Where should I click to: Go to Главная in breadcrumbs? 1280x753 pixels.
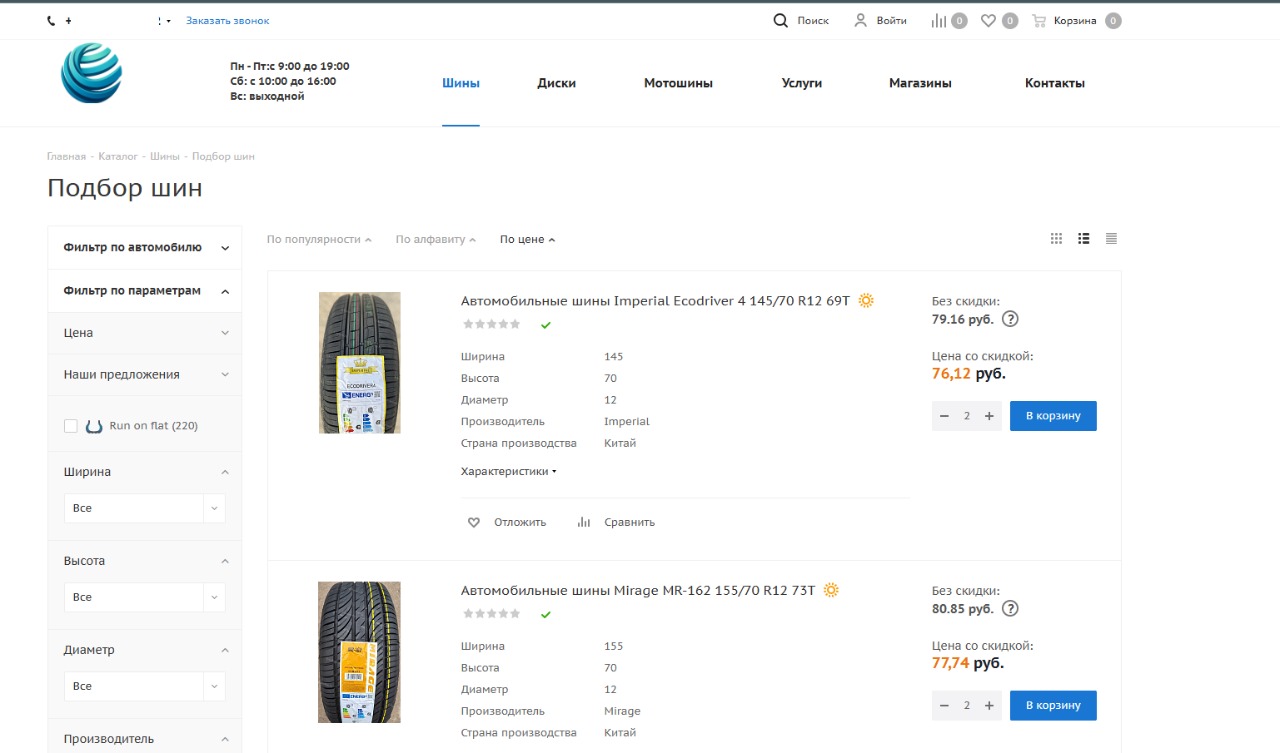point(66,157)
